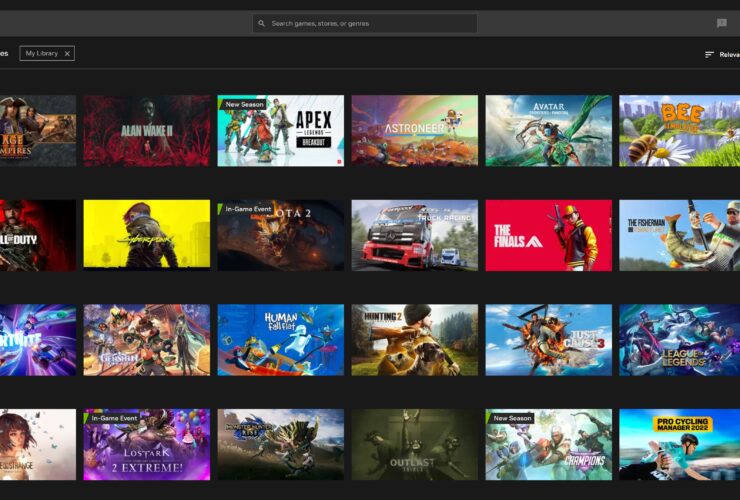Open The Finals game tile
The image size is (740, 500).
point(548,235)
